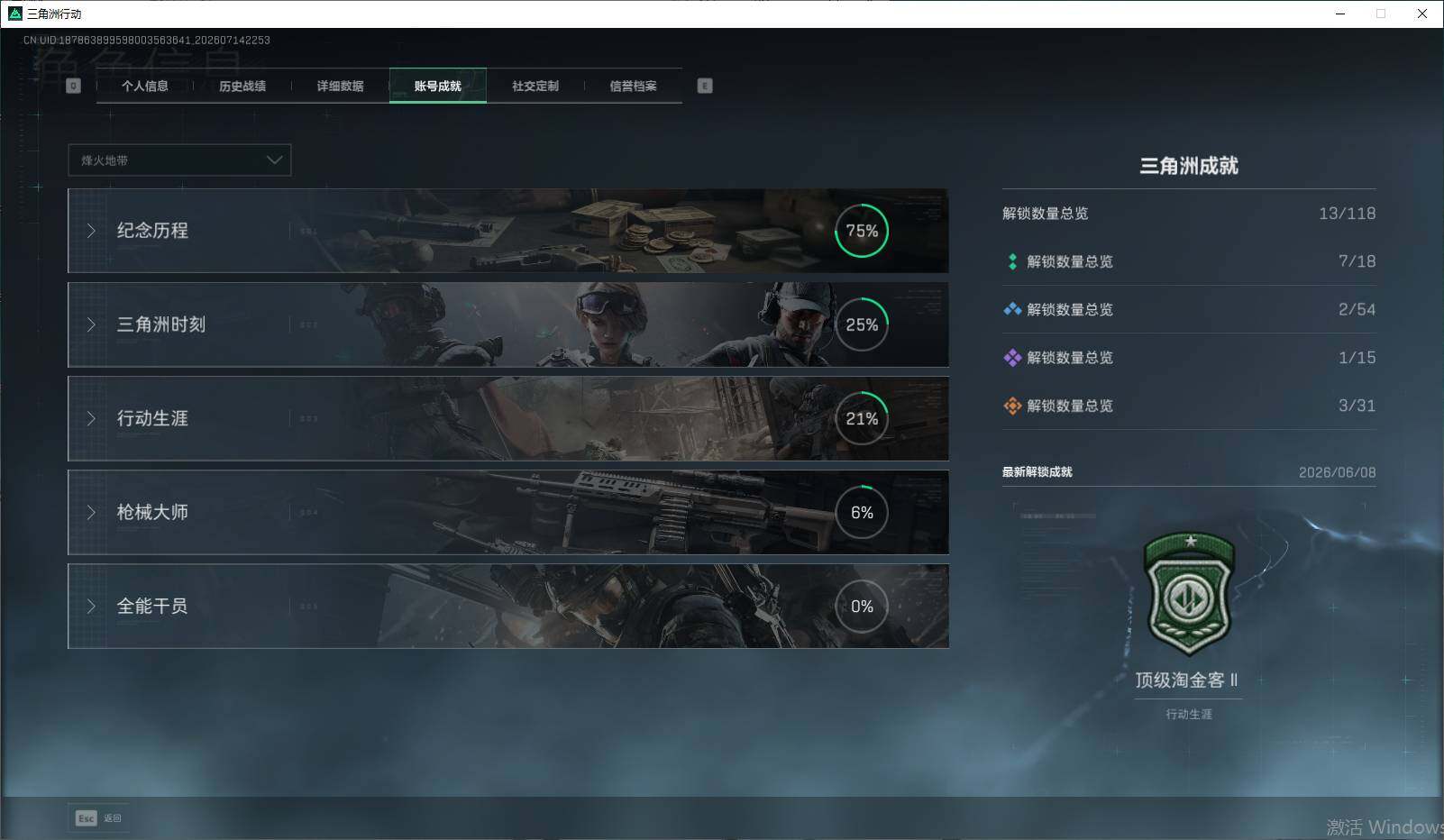
Task: Switch to the 个人信息 tab
Action: pyautogui.click(x=145, y=86)
